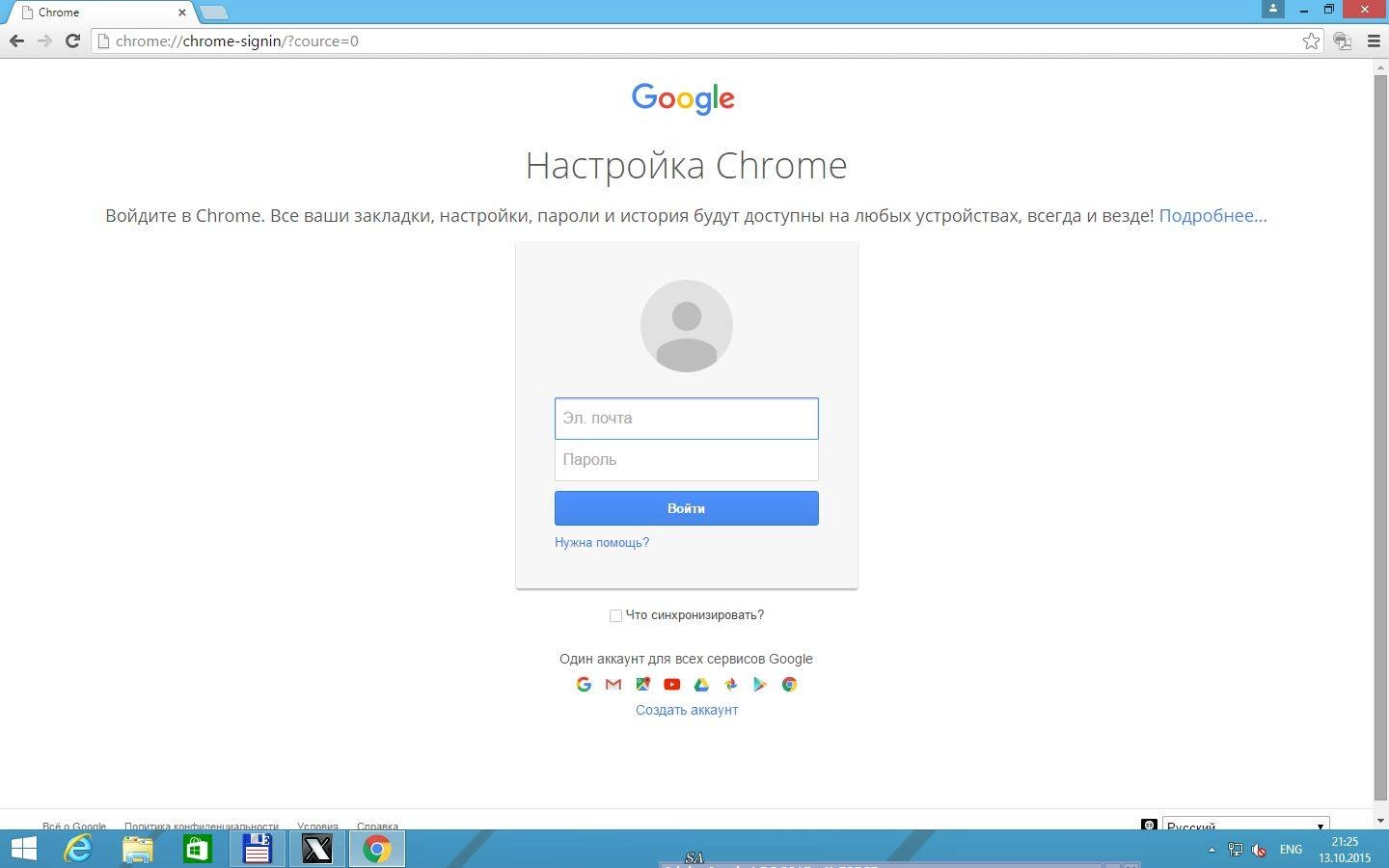Click the Google Maps icon
The image size is (1389, 868).
[x=642, y=684]
